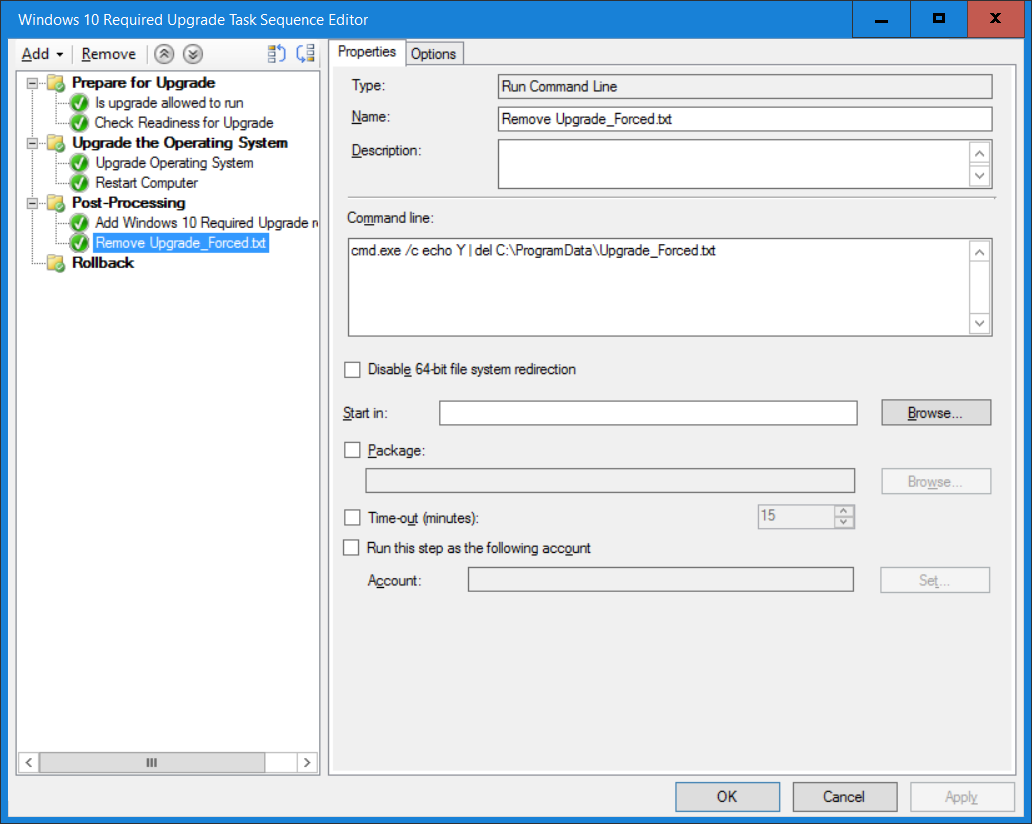Switch to the Properties tab
Viewport: 1032px width, 824px height.
point(367,52)
